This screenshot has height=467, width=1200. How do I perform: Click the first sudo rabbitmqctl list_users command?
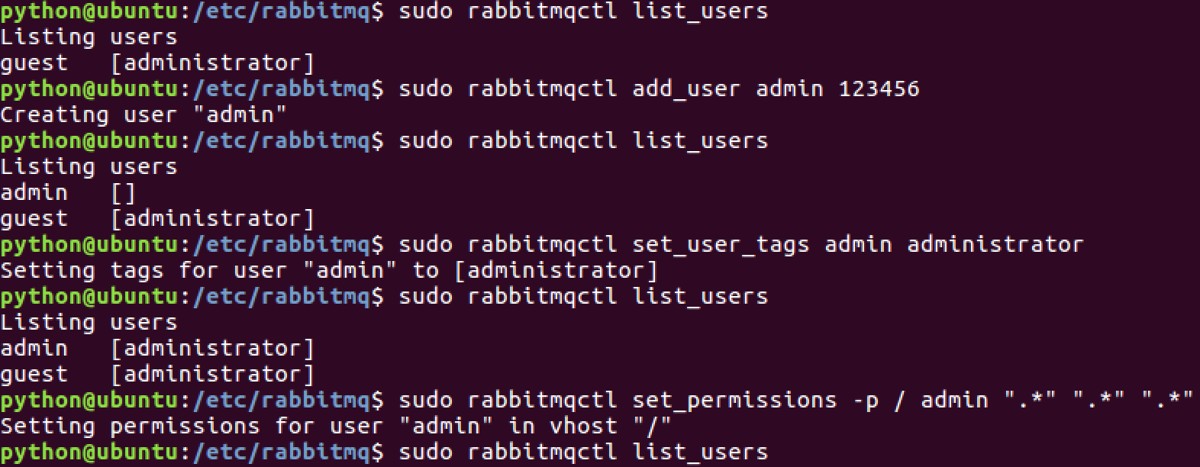583,11
